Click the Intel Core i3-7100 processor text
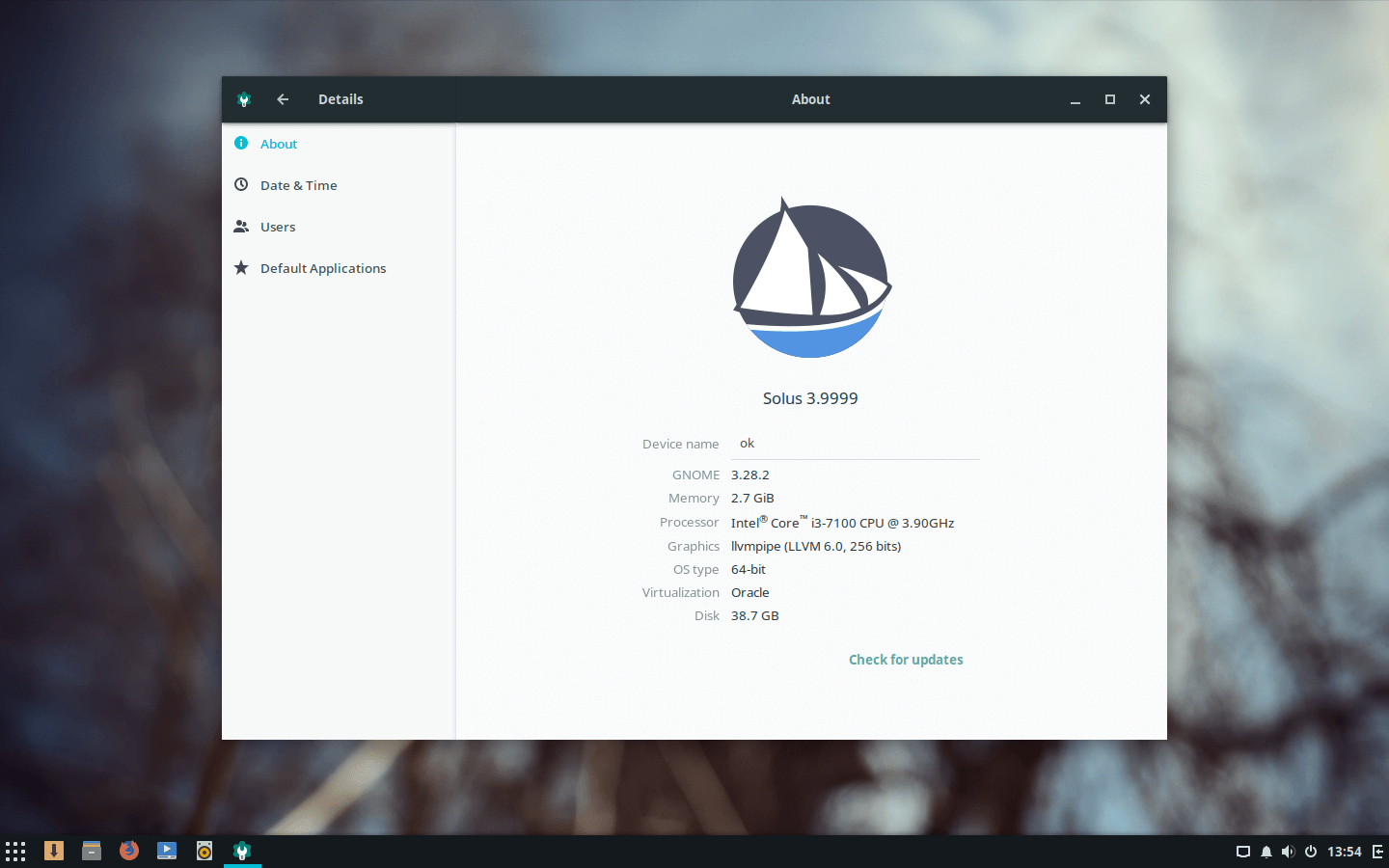 (x=842, y=522)
